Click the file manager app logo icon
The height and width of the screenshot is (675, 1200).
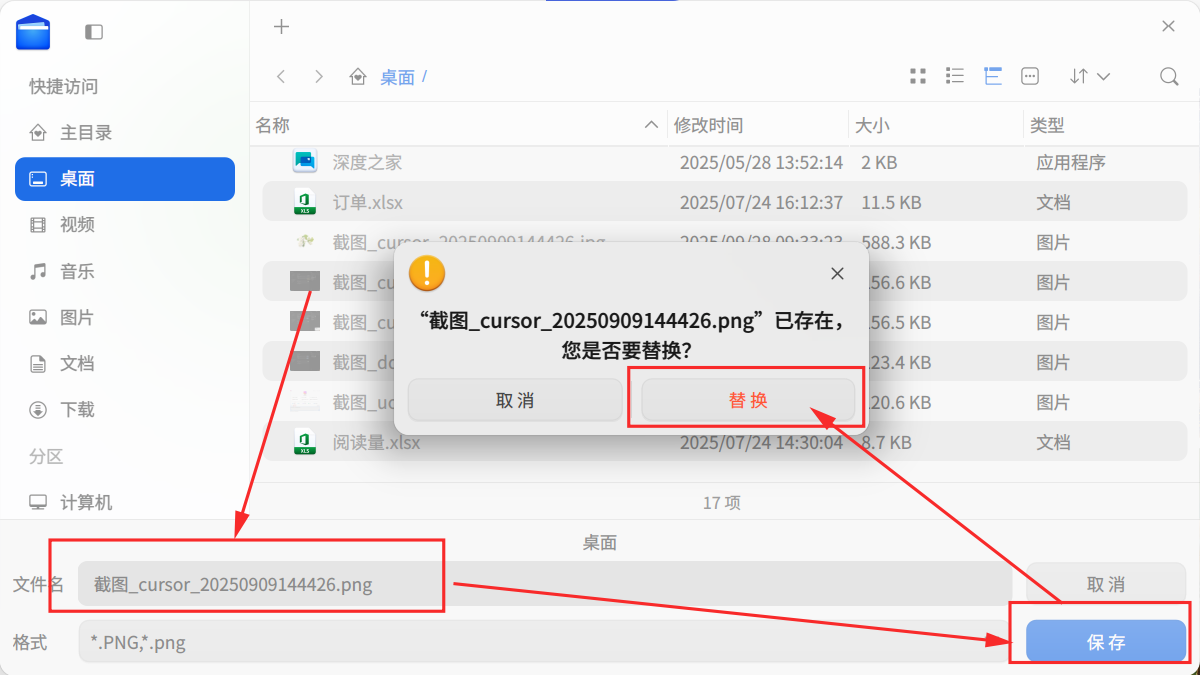coord(33,32)
